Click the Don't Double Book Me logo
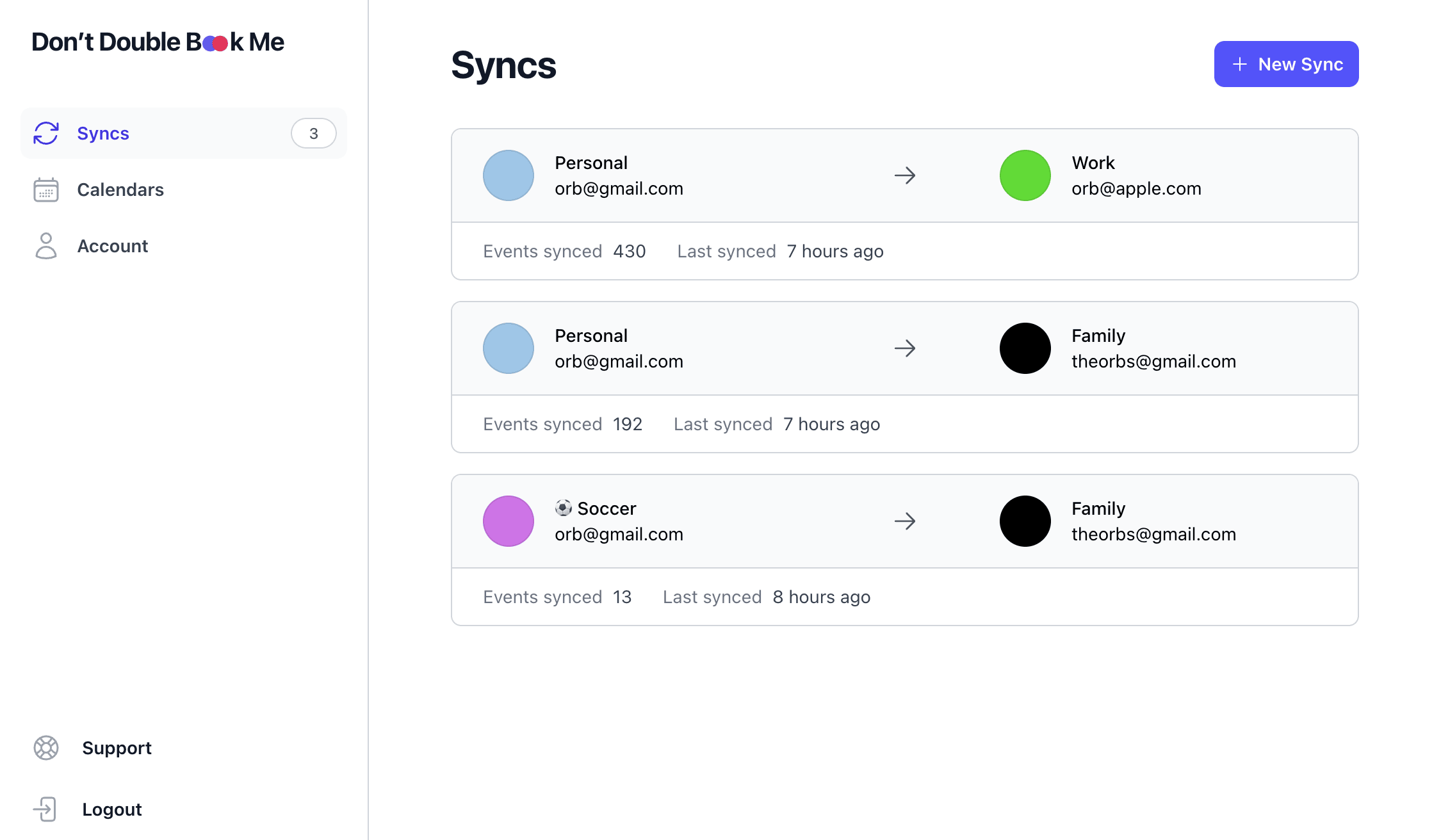This screenshot has height=840, width=1441. (x=158, y=42)
